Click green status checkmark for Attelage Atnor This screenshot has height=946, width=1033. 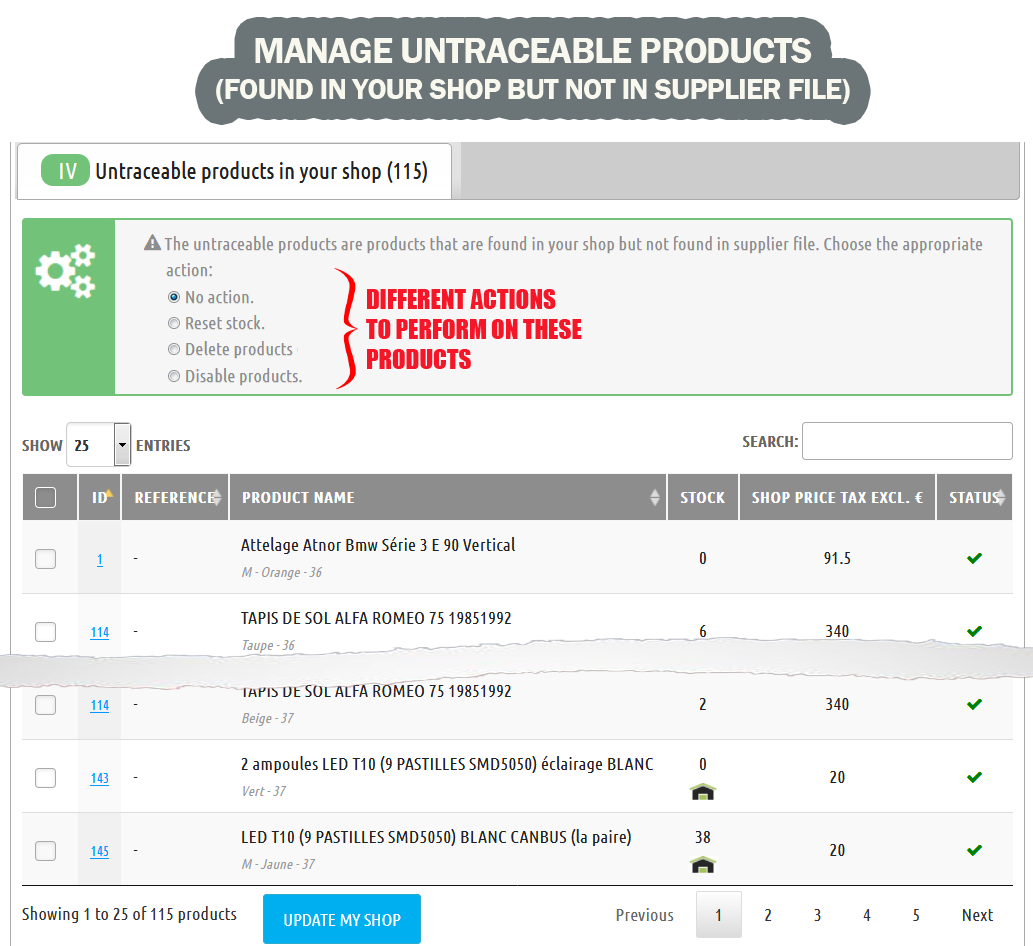click(x=974, y=558)
